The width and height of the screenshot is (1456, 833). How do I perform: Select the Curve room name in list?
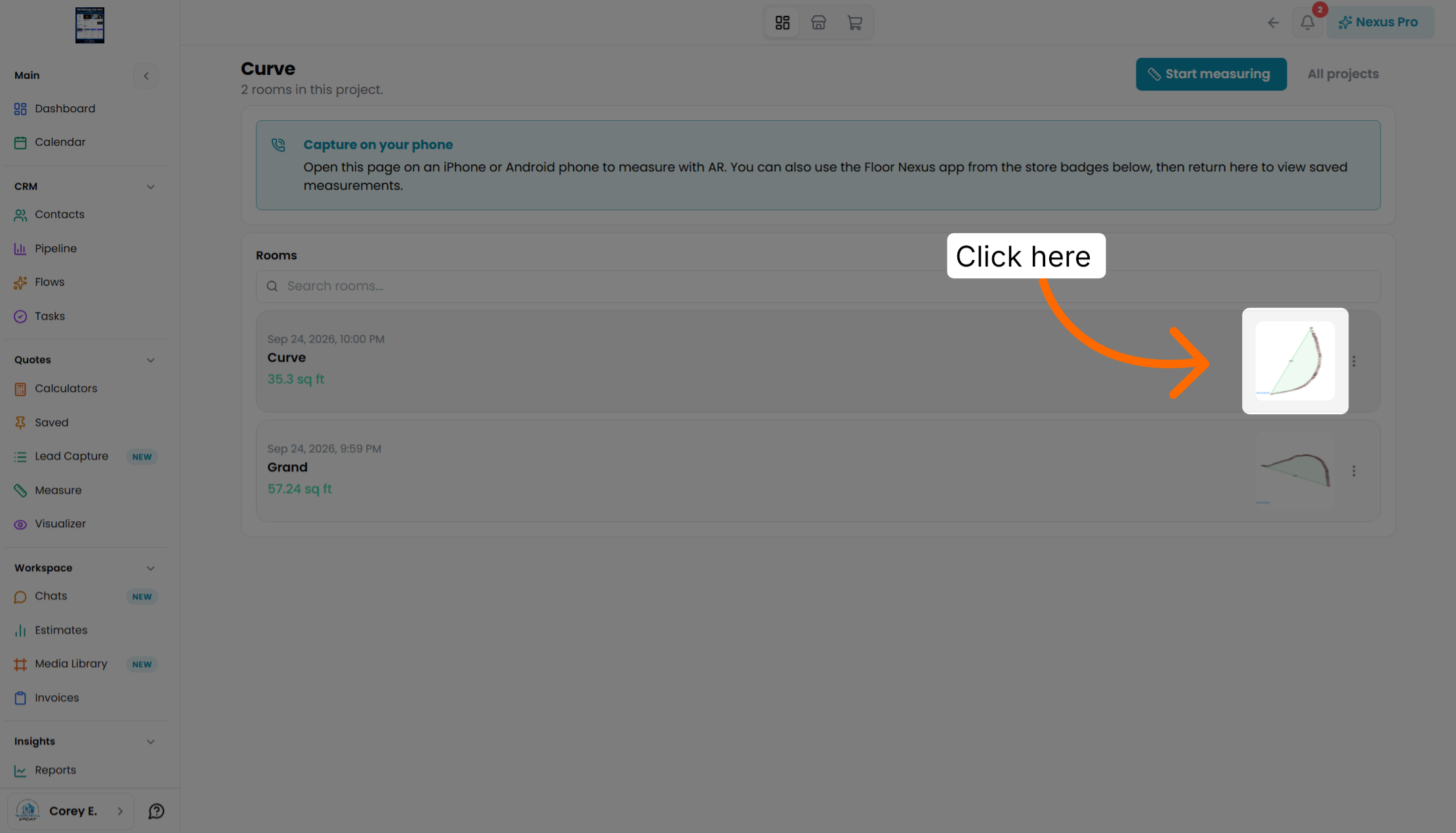point(286,358)
